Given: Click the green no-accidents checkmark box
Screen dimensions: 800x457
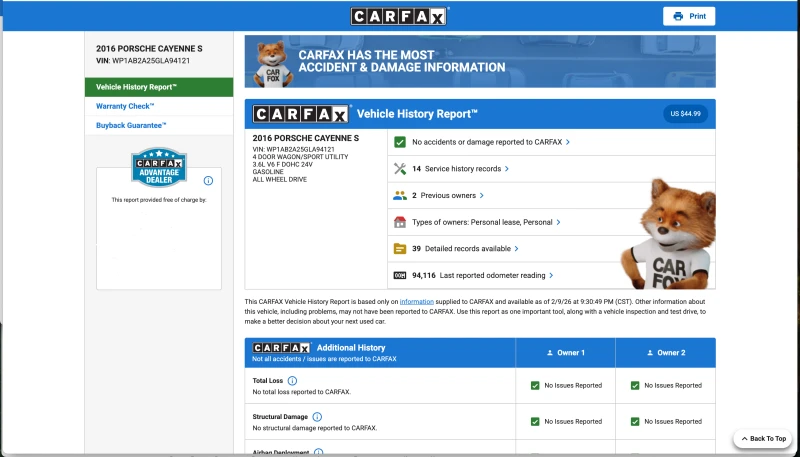Looking at the screenshot, I should click(x=400, y=142).
